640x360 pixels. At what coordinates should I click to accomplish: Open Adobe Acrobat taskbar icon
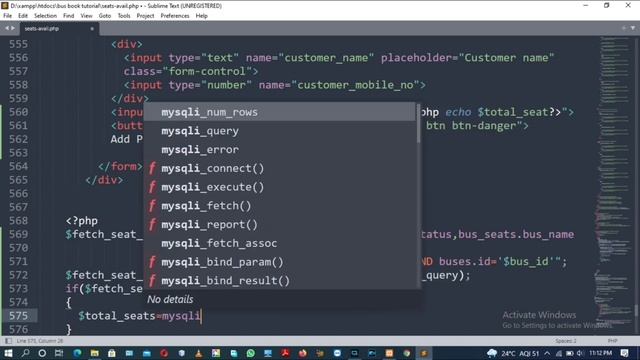285,353
